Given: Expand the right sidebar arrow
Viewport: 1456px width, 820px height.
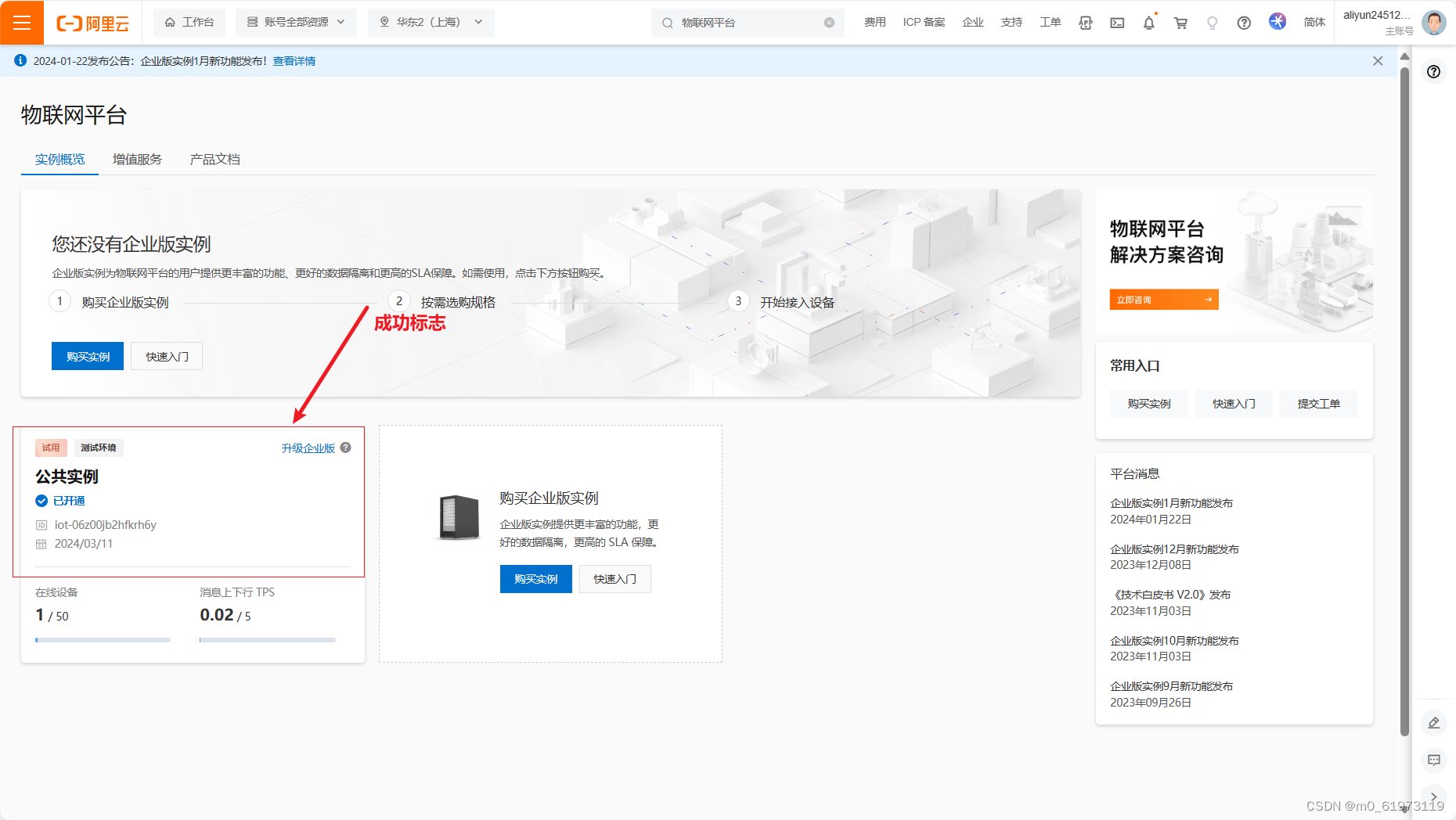Looking at the screenshot, I should 1433,797.
